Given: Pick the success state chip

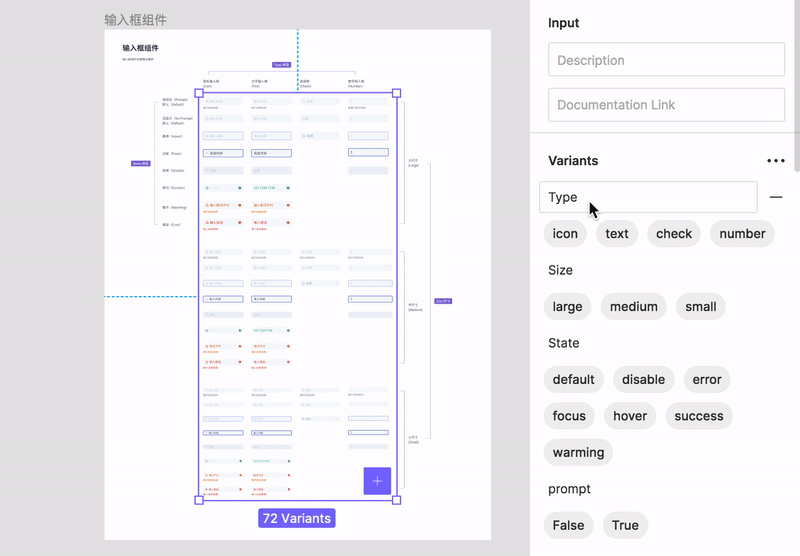Looking at the screenshot, I should point(698,416).
